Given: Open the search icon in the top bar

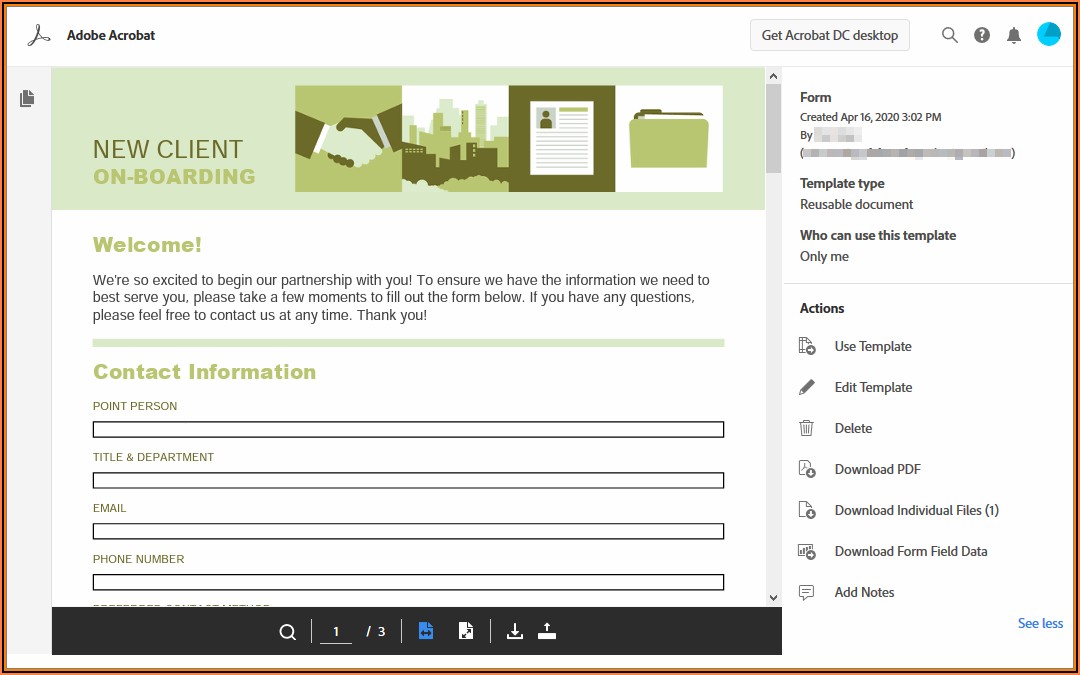Looking at the screenshot, I should [x=949, y=34].
